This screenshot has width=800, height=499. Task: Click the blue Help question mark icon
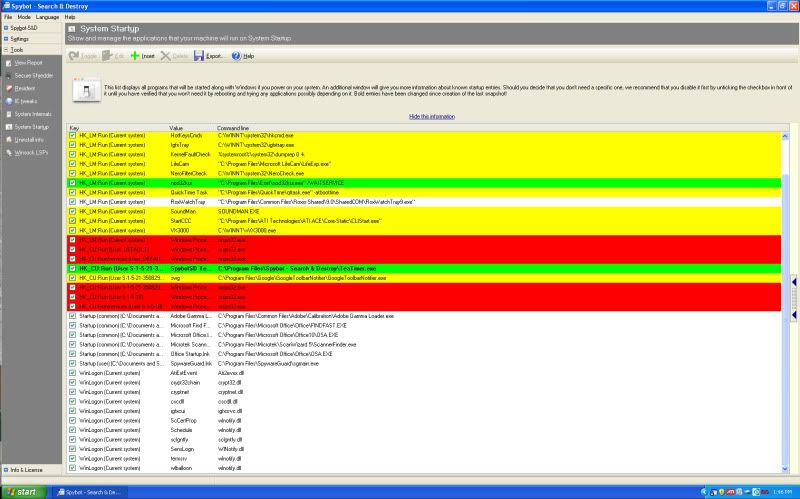(x=236, y=56)
